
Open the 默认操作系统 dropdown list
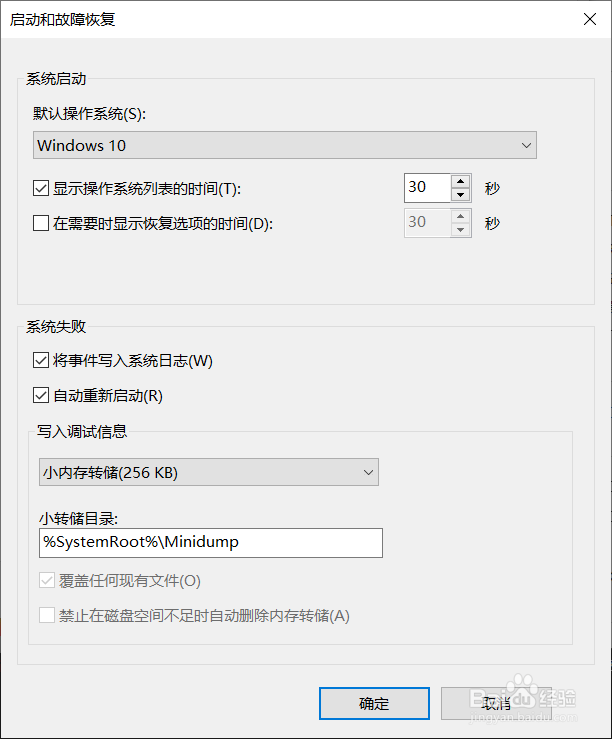pyautogui.click(x=285, y=145)
